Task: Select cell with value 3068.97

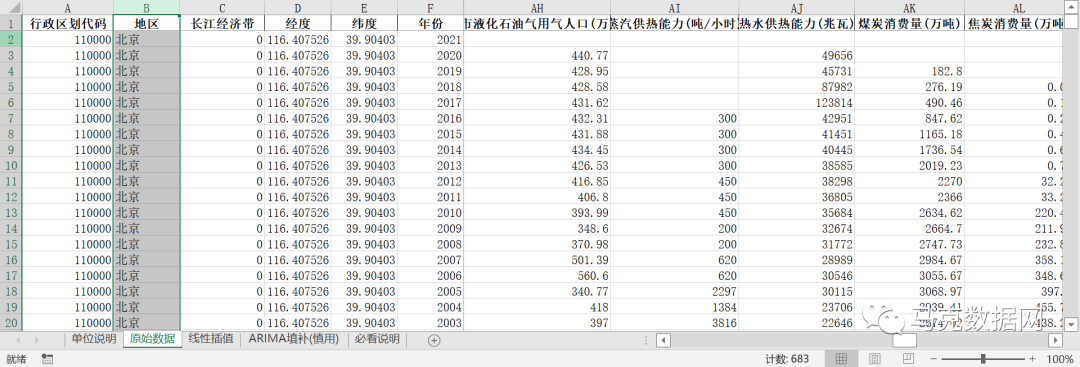Action: [x=910, y=291]
